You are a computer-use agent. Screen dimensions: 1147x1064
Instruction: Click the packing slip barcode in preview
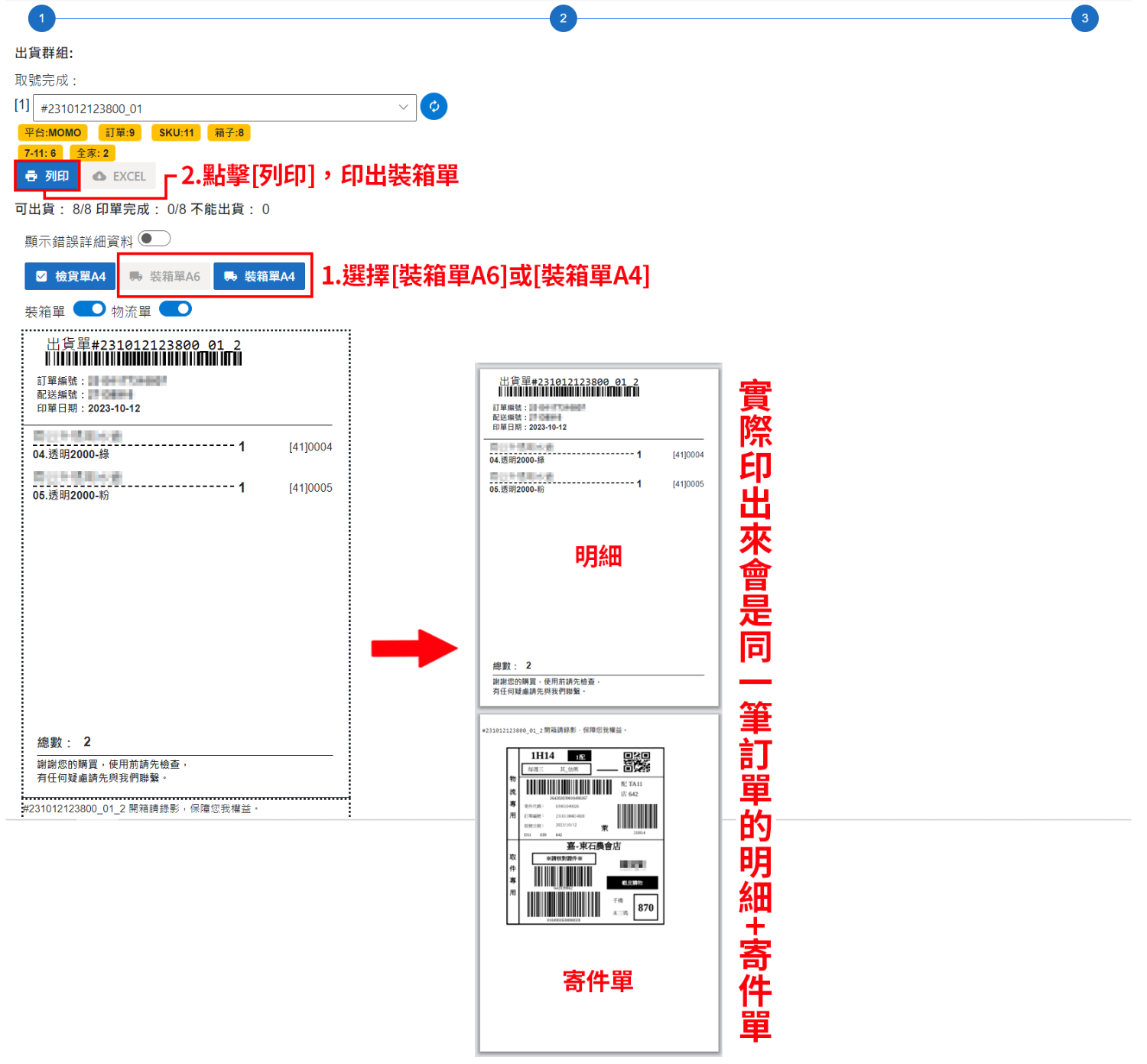click(x=143, y=359)
